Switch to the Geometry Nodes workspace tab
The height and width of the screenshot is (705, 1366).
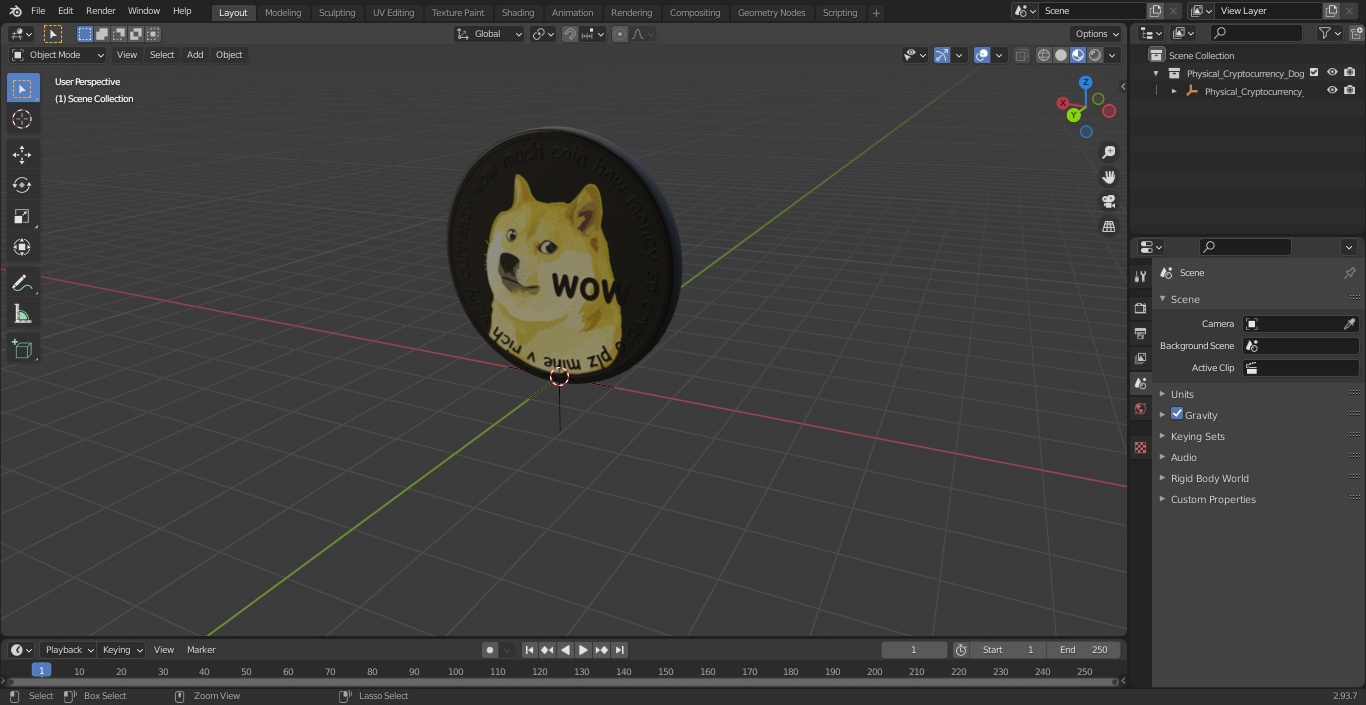tap(771, 12)
